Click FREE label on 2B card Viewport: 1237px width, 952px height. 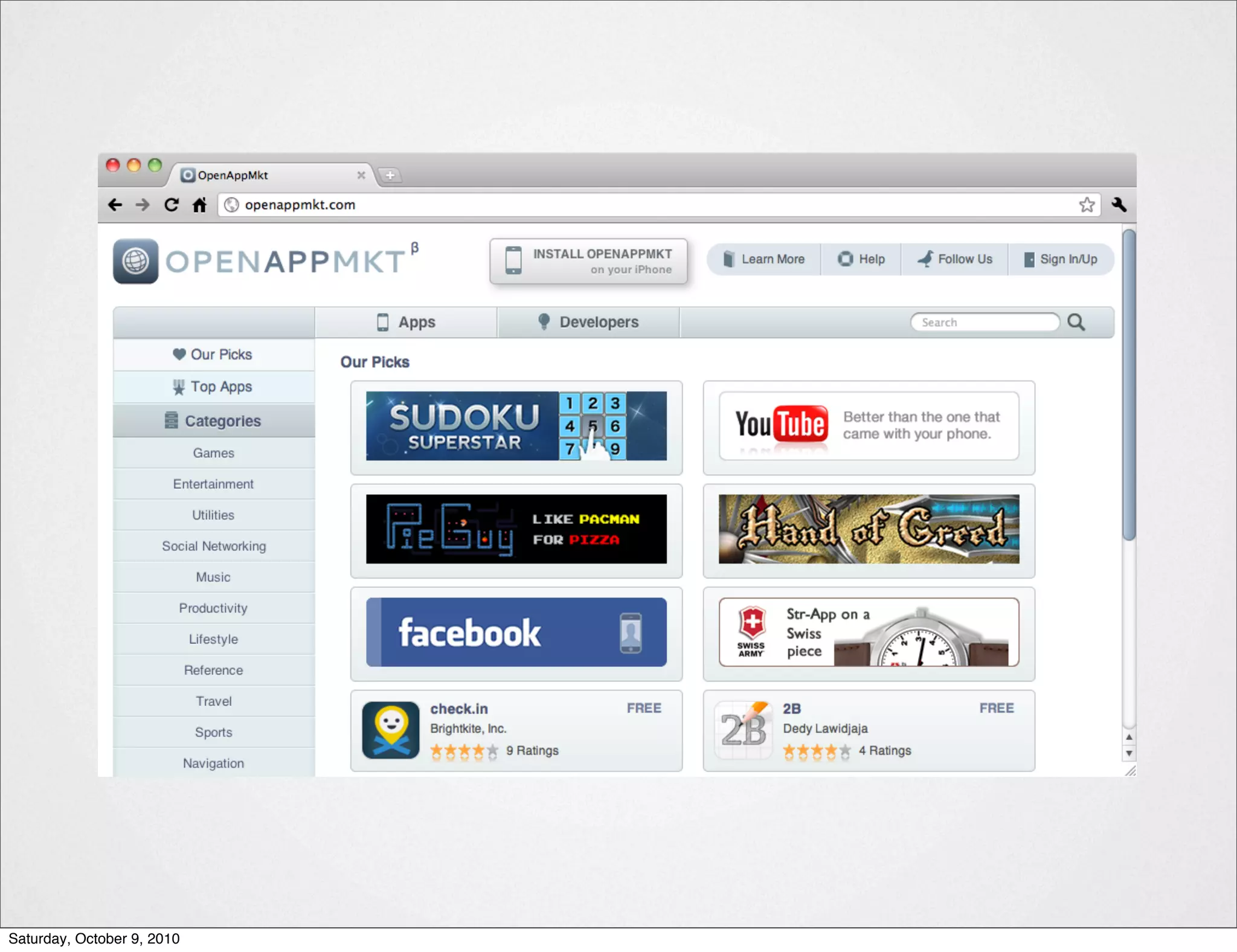click(997, 708)
